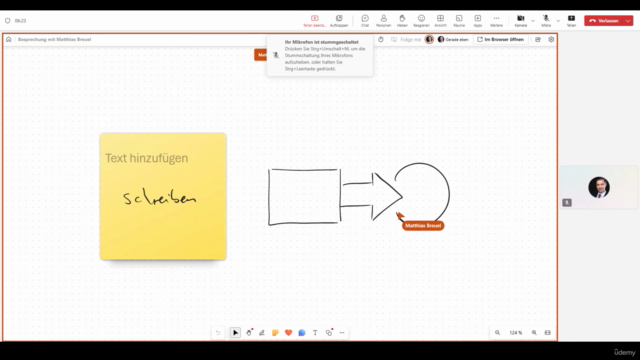Raise hand with Heben icon

[x=402, y=21]
